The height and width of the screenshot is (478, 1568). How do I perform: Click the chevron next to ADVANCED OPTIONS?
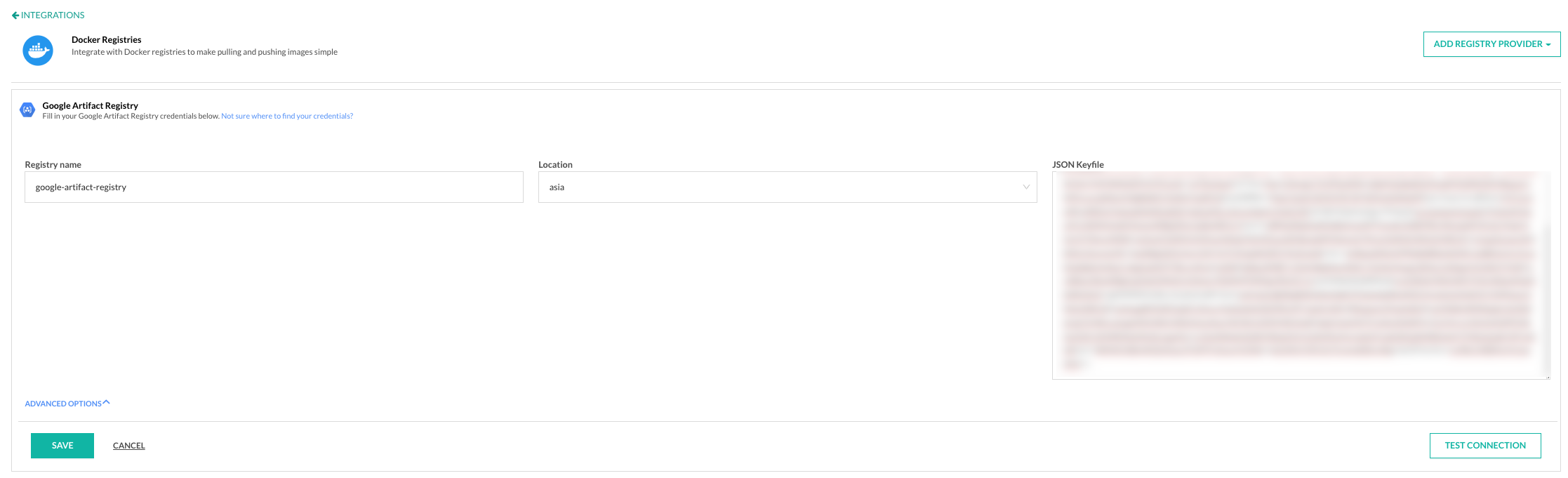pyautogui.click(x=107, y=403)
